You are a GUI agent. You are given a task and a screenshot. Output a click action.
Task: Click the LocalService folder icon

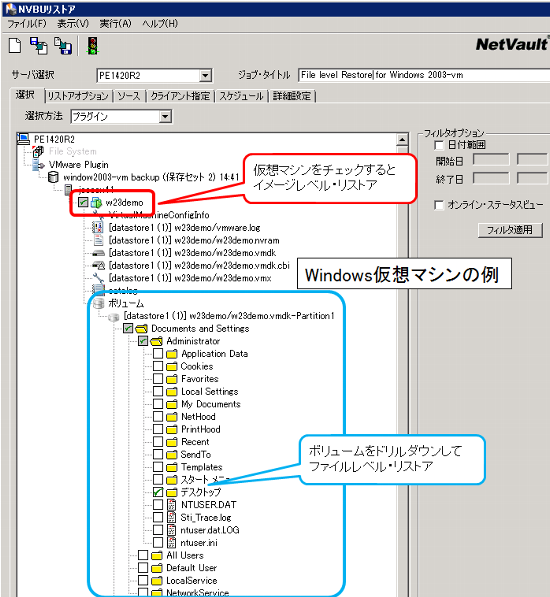coord(156,581)
